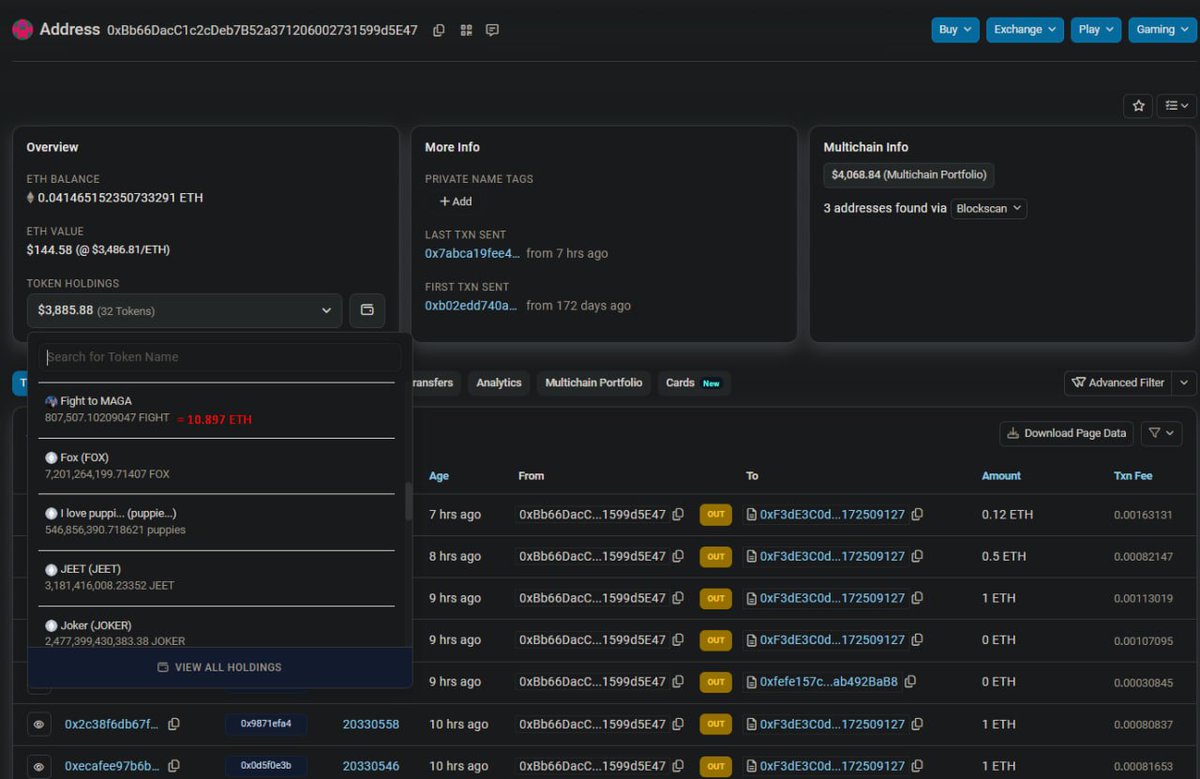This screenshot has height=779, width=1200.
Task: Open To address in 0.5 ETH row
Action: pyautogui.click(x=833, y=557)
